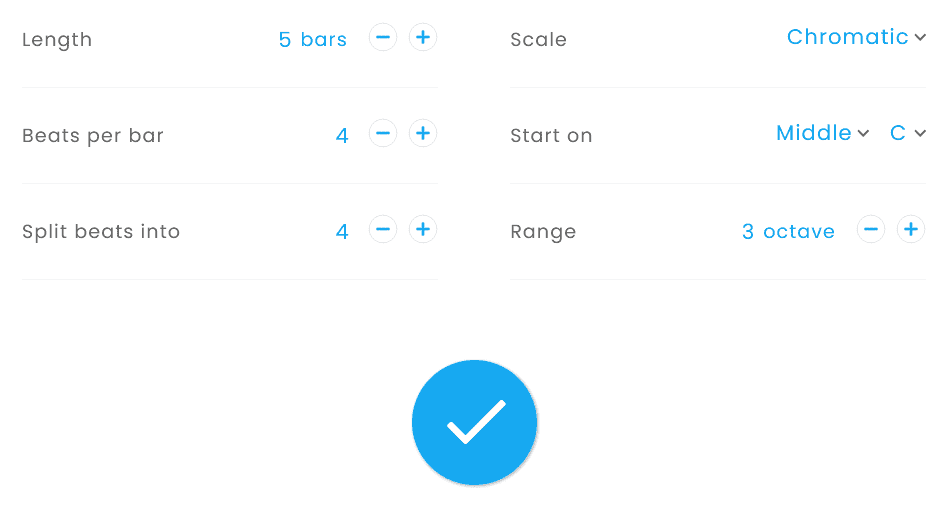This screenshot has width=947, height=514.
Task: Click the Beats per bar value 4
Action: (342, 136)
